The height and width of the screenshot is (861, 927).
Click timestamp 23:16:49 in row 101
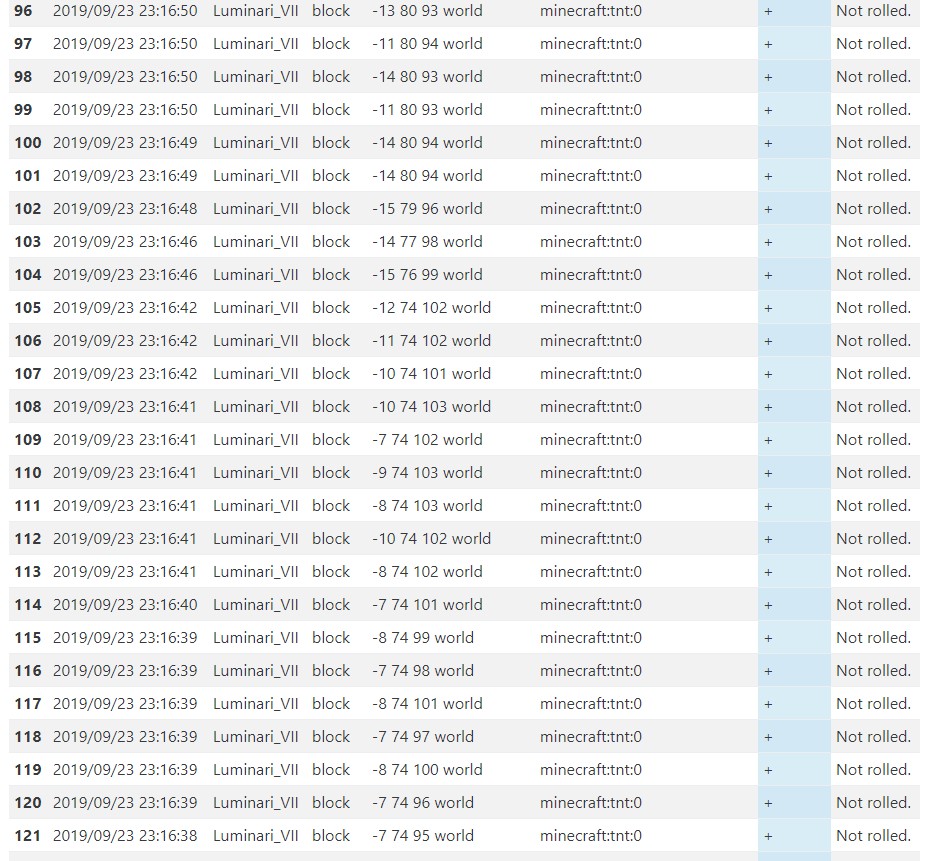pos(125,176)
